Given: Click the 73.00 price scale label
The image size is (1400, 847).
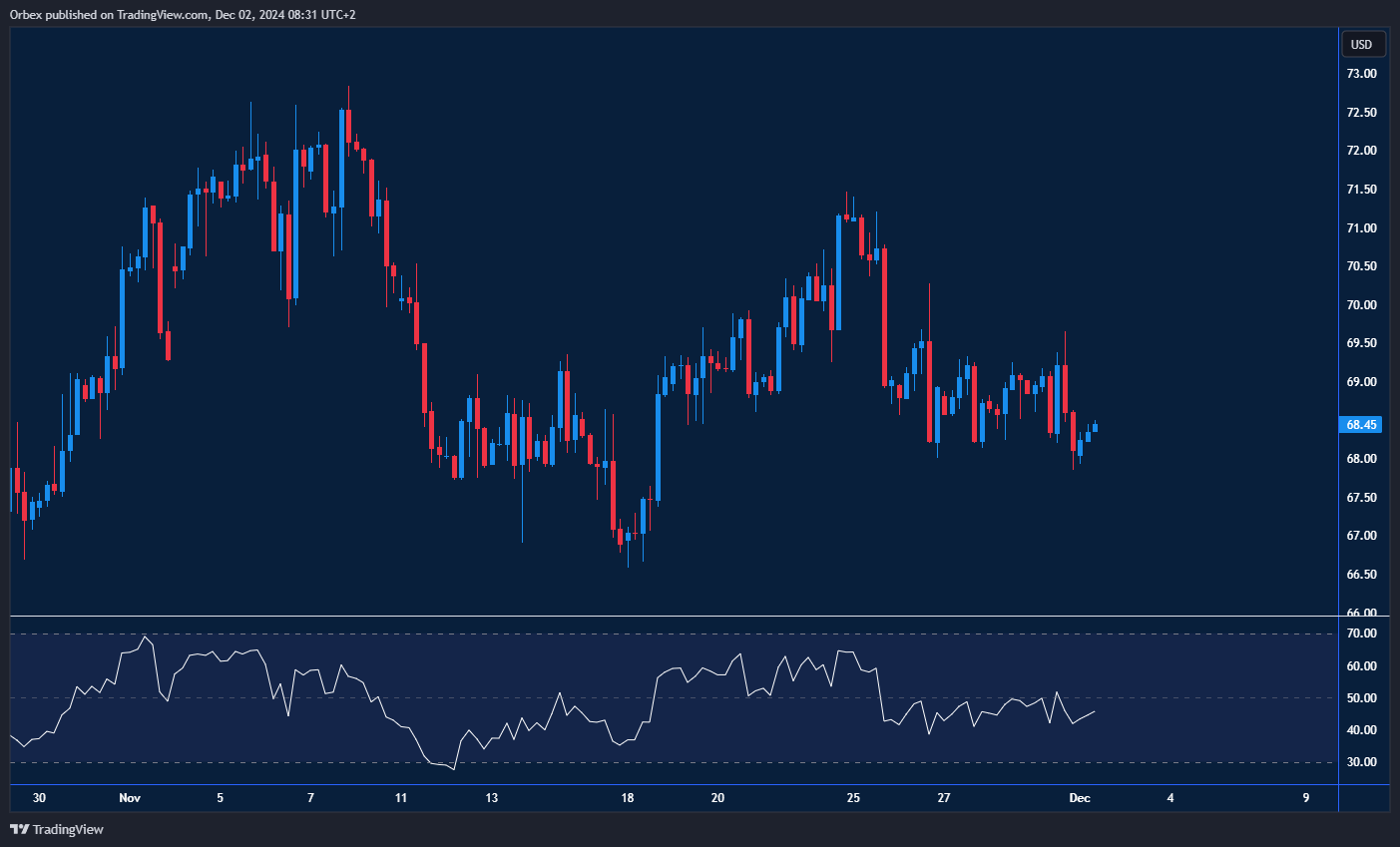Looking at the screenshot, I should 1361,74.
